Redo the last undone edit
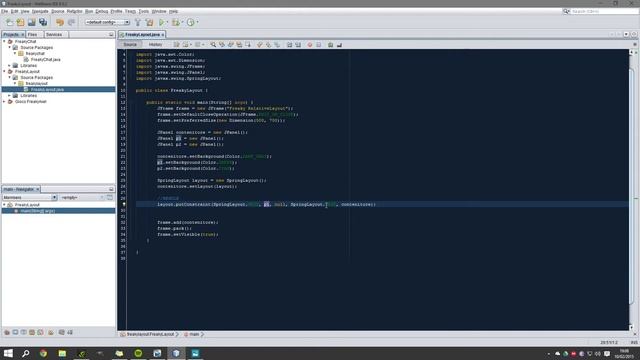The image size is (640, 360). point(71,22)
